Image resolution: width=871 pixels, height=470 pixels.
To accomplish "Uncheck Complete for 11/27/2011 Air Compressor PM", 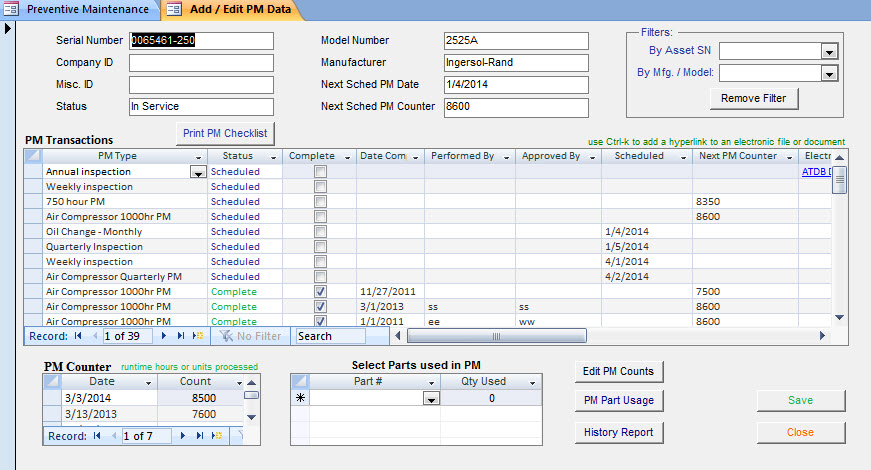I will click(x=320, y=292).
